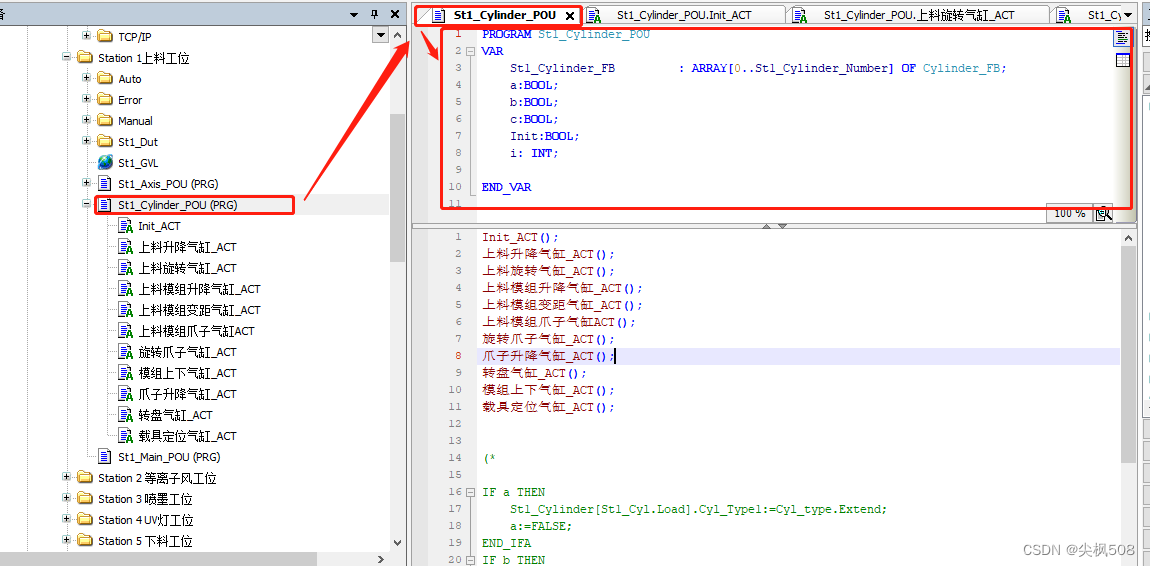Select St1_Cylinder_POU (PRG) in the tree

click(177, 205)
